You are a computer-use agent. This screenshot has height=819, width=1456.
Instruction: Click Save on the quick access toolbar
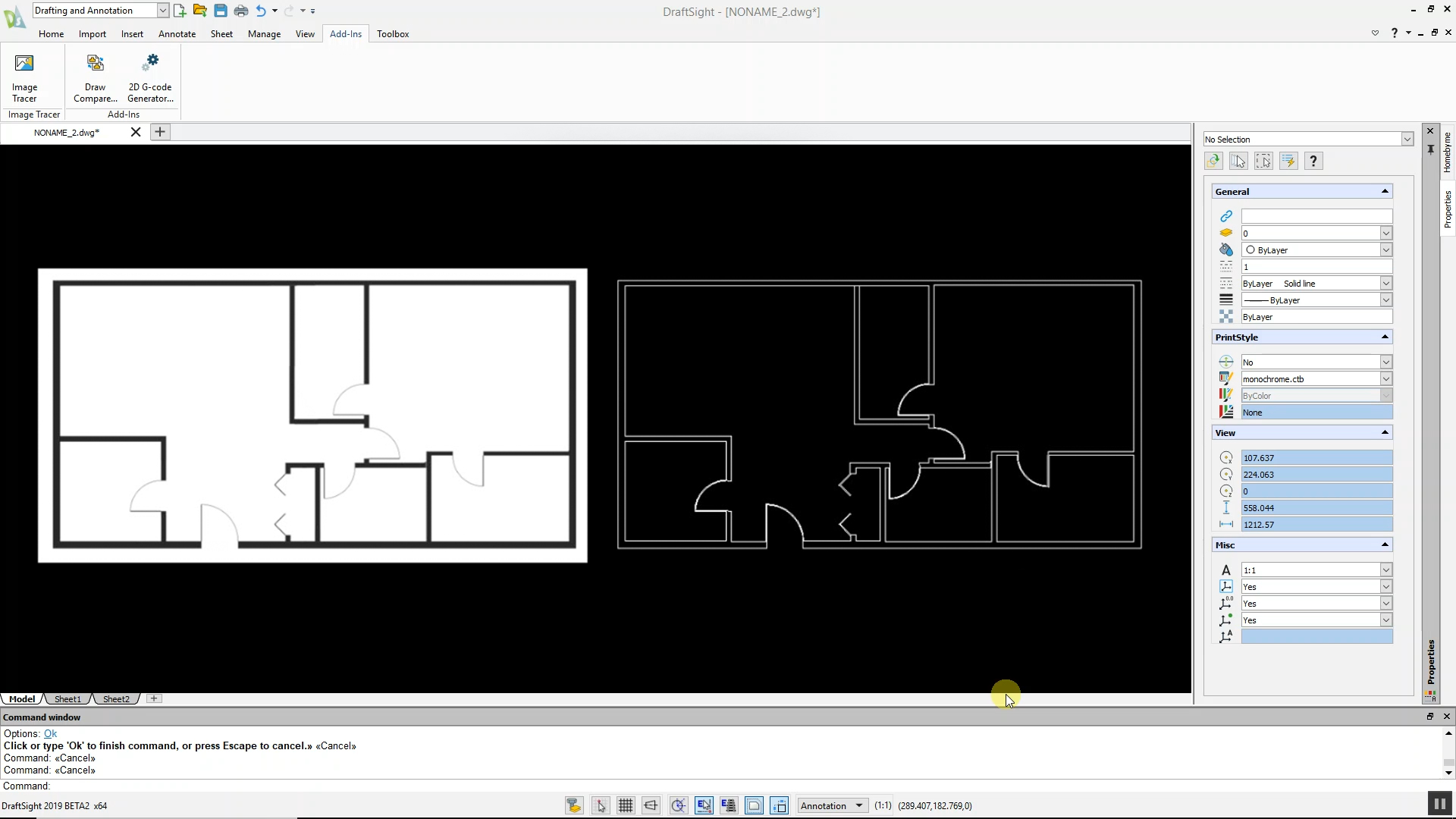[220, 11]
